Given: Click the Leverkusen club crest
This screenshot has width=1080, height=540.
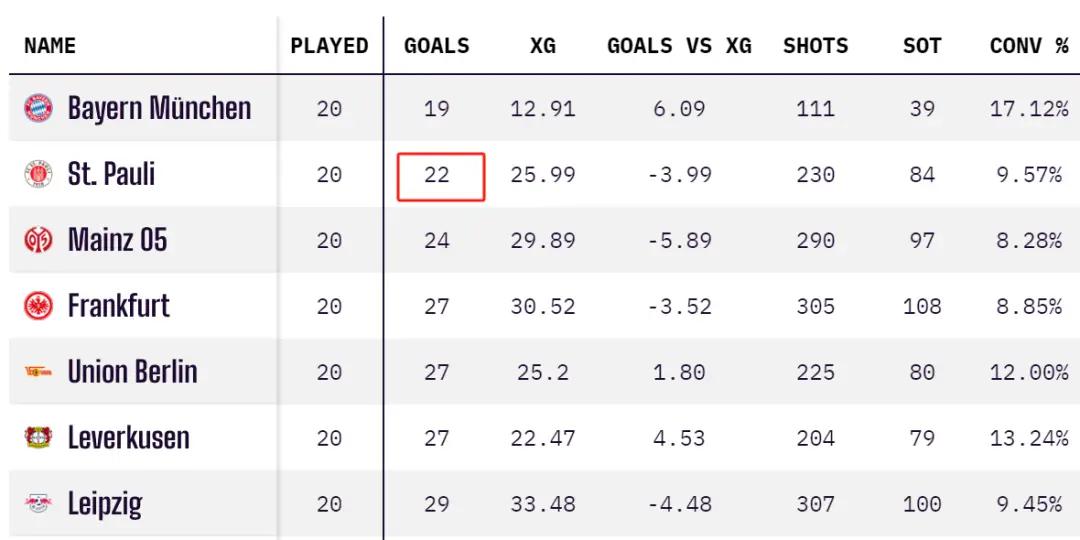Looking at the screenshot, I should coord(39,438).
